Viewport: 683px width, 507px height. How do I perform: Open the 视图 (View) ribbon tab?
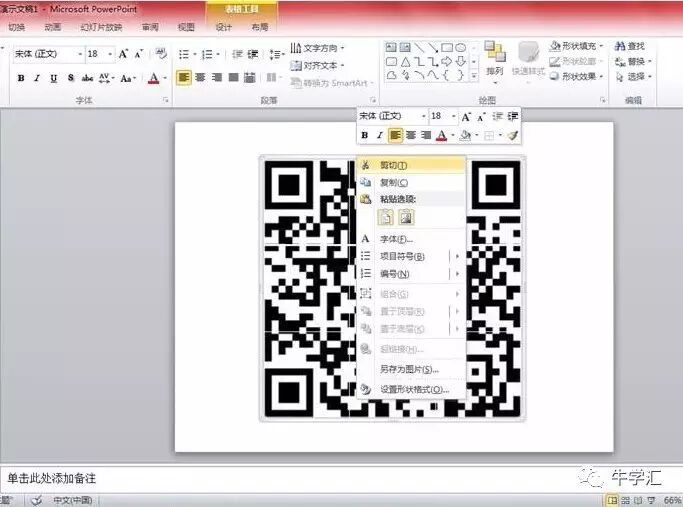pos(186,27)
